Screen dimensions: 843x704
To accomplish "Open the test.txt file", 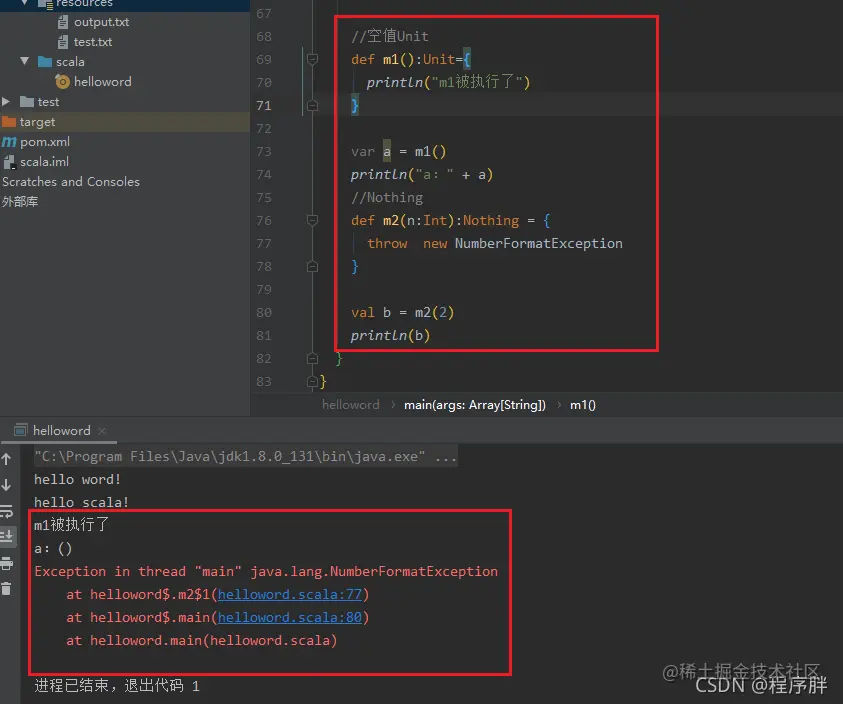I will click(92, 42).
